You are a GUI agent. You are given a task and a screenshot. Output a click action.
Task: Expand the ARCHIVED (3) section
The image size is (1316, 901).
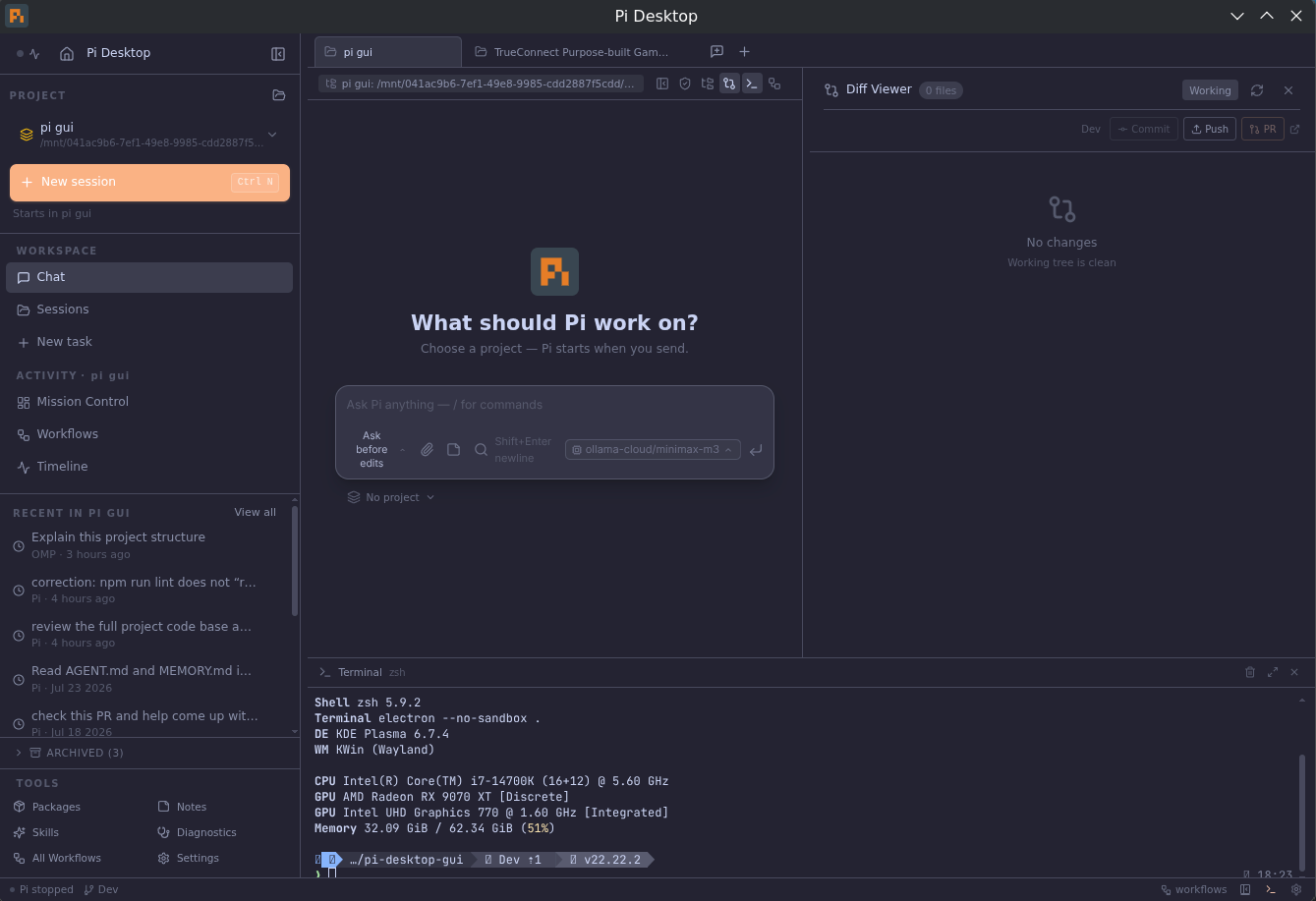[x=71, y=753]
